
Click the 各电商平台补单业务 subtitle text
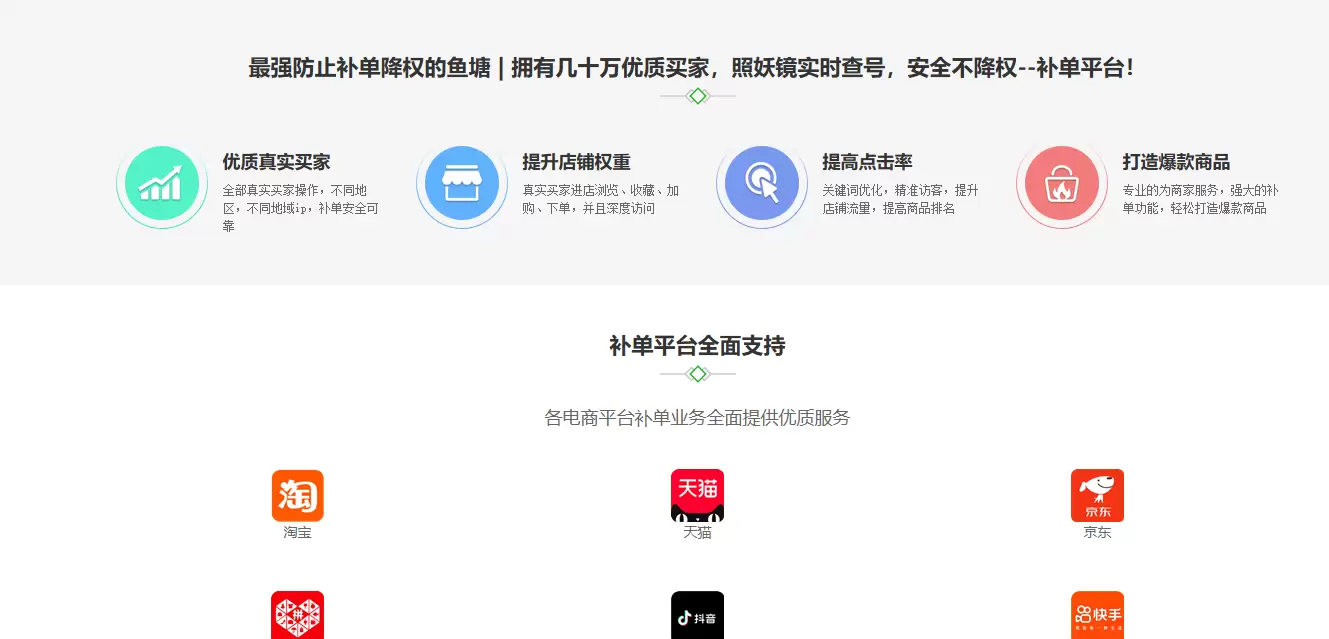[x=697, y=418]
